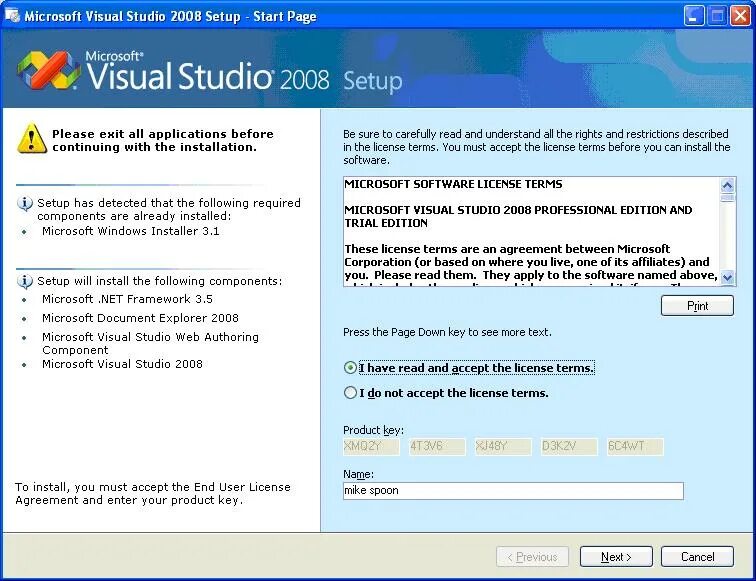The width and height of the screenshot is (756, 581).
Task: Click the disabled Previous button
Action: pyautogui.click(x=532, y=557)
